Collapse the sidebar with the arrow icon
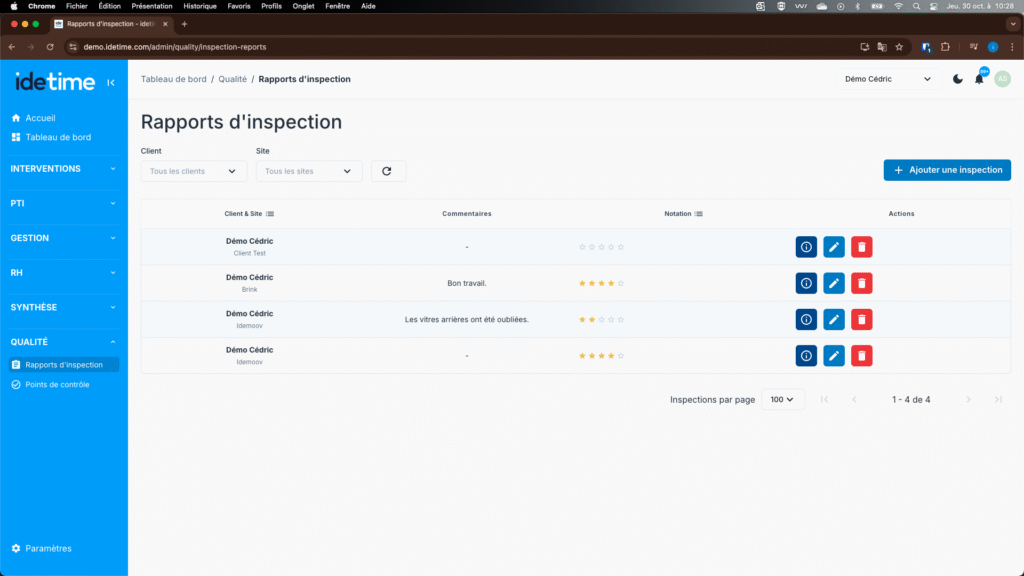The height and width of the screenshot is (576, 1024). [x=110, y=82]
